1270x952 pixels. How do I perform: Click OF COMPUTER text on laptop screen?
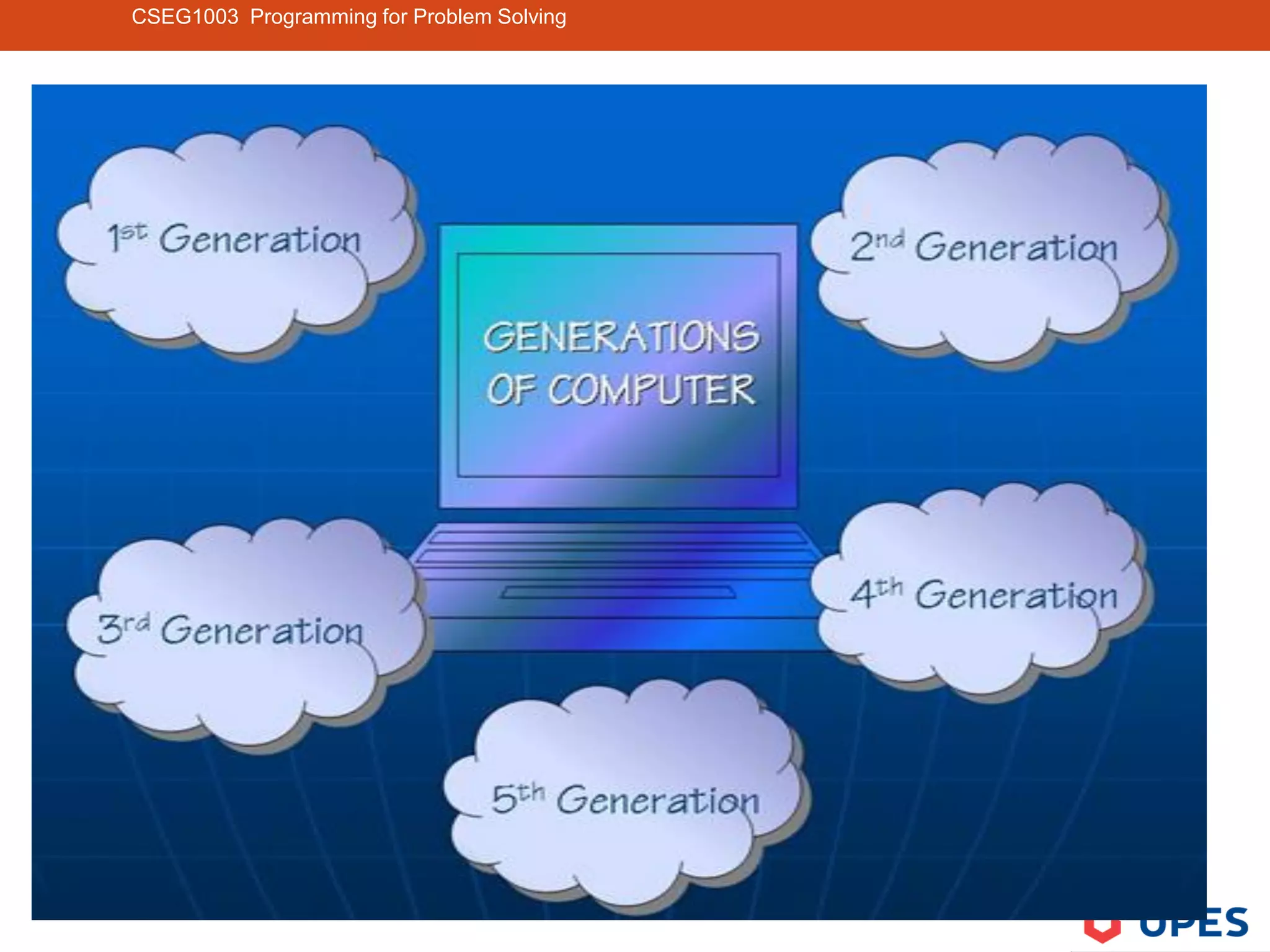coord(620,390)
